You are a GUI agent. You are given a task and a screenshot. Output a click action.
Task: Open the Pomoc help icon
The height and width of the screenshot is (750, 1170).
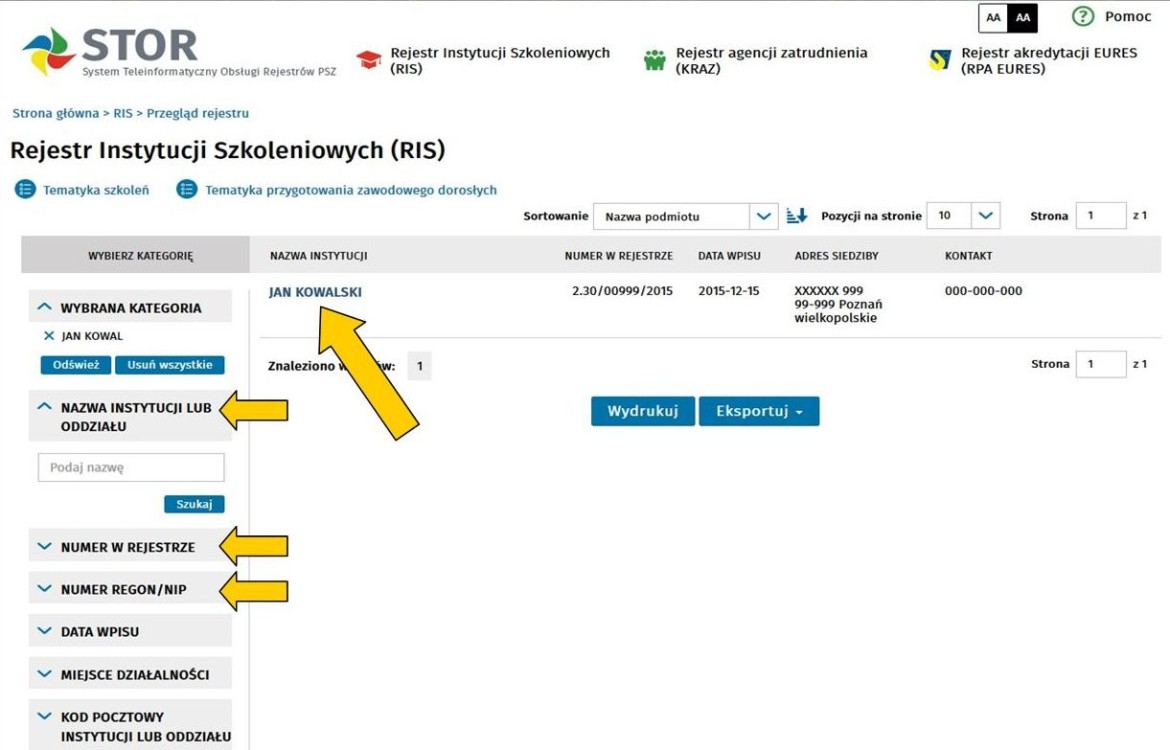click(1082, 16)
